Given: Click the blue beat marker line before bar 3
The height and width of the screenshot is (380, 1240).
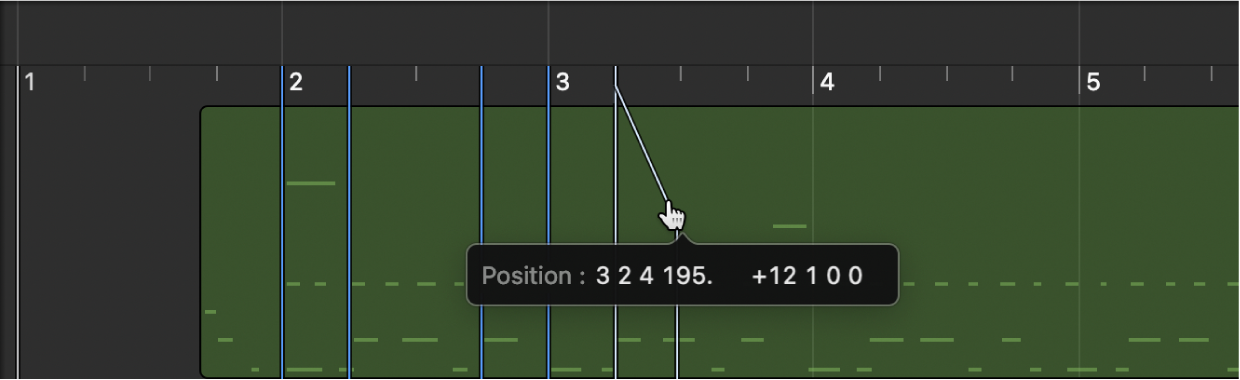Looking at the screenshot, I should pyautogui.click(x=481, y=222).
